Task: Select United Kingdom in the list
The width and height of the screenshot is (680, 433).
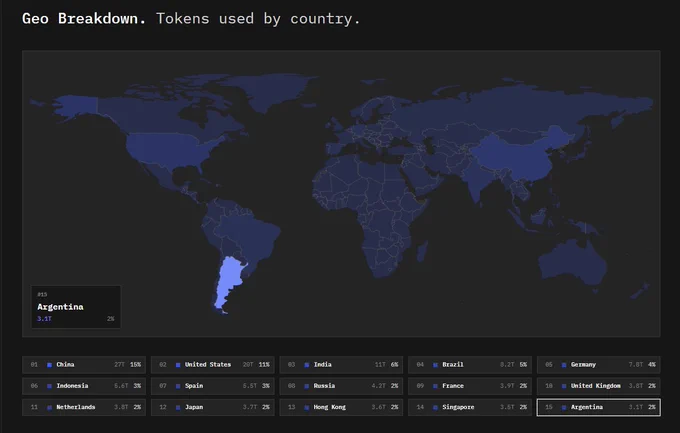Action: click(598, 386)
